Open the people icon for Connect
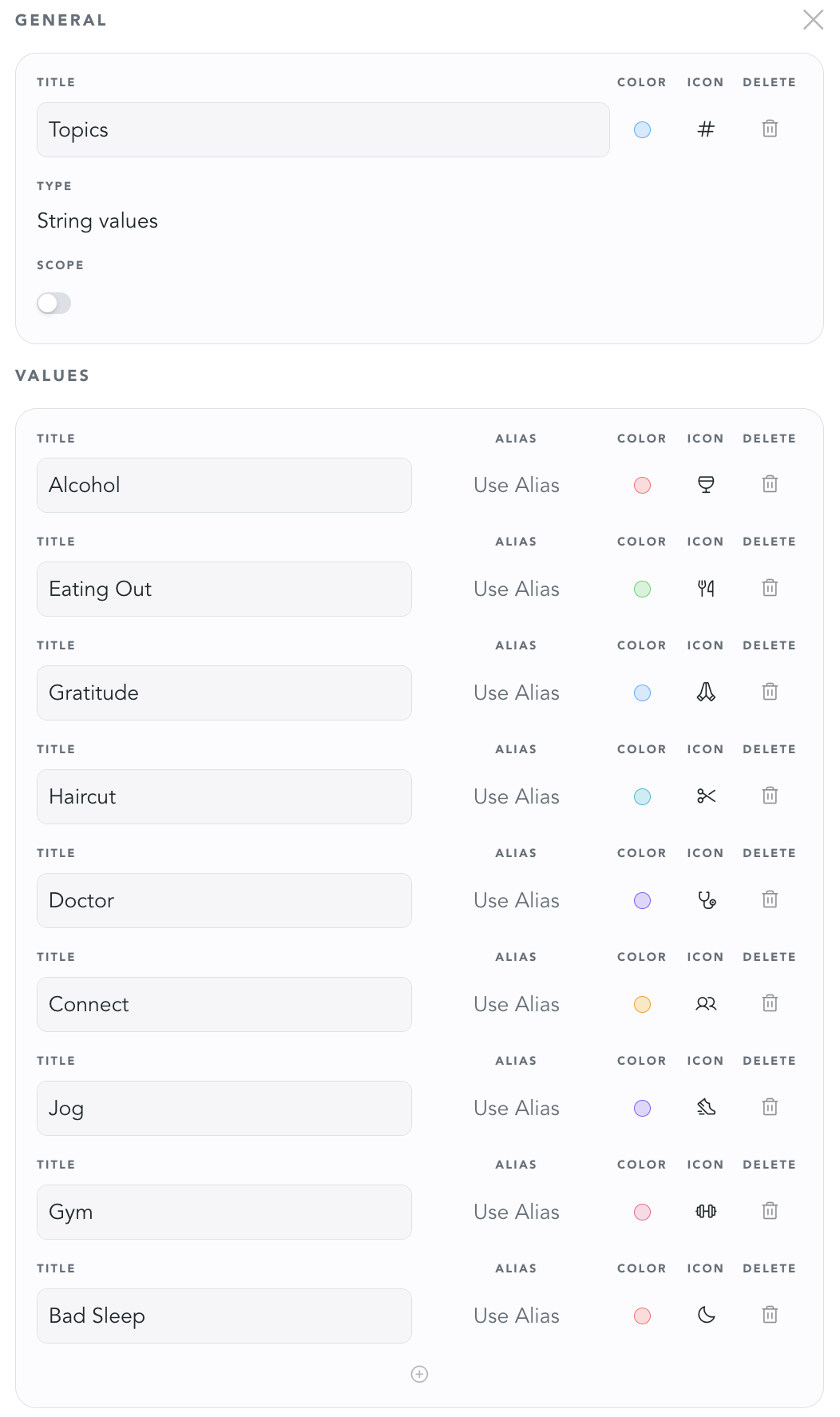Image resolution: width=840 pixels, height=1417 pixels. (x=706, y=1004)
